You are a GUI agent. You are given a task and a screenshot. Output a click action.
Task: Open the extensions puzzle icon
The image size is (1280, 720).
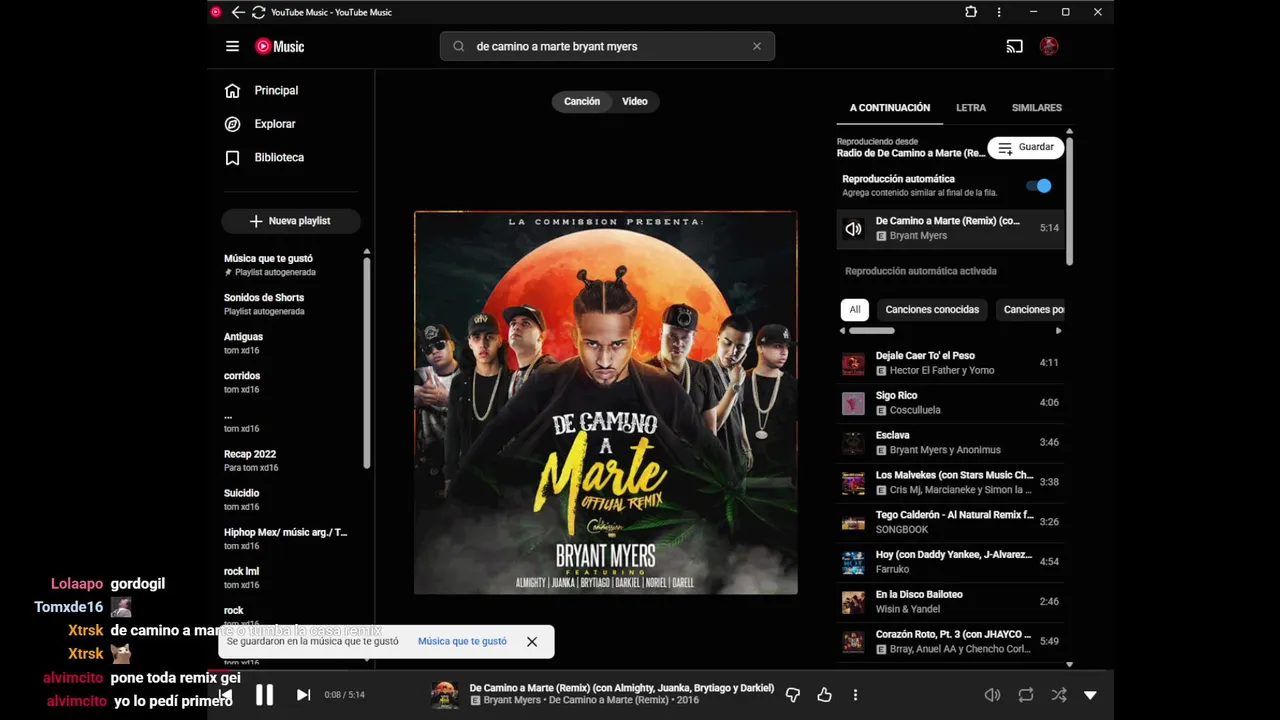coord(971,12)
